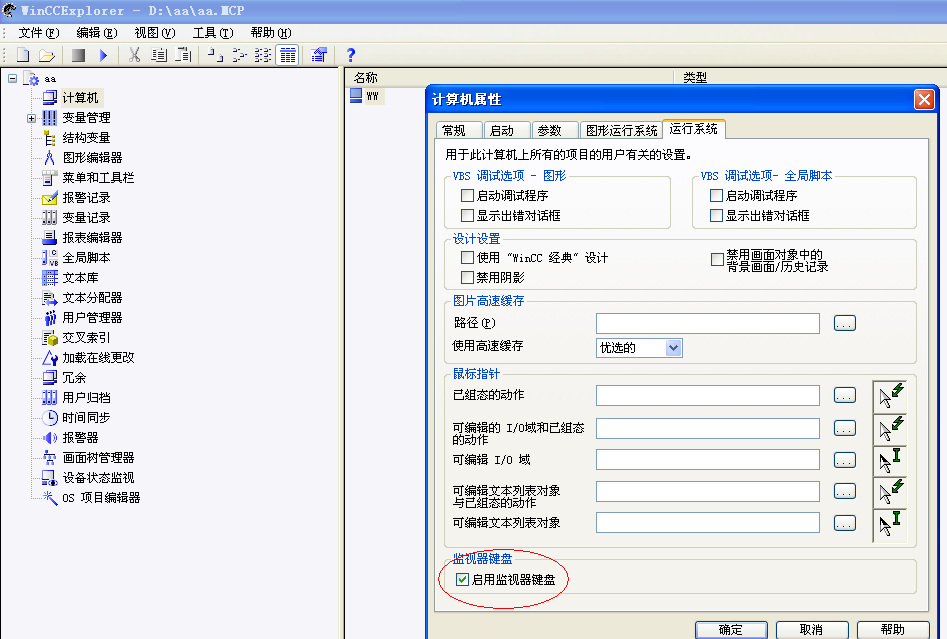Open the 文件 menu
The height and width of the screenshot is (639, 947).
(39, 33)
